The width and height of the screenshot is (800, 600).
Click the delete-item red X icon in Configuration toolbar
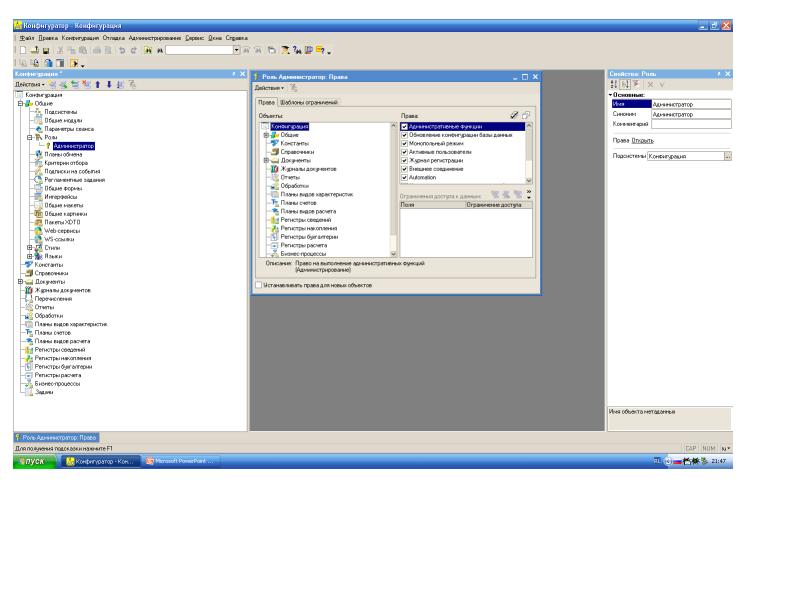[86, 84]
